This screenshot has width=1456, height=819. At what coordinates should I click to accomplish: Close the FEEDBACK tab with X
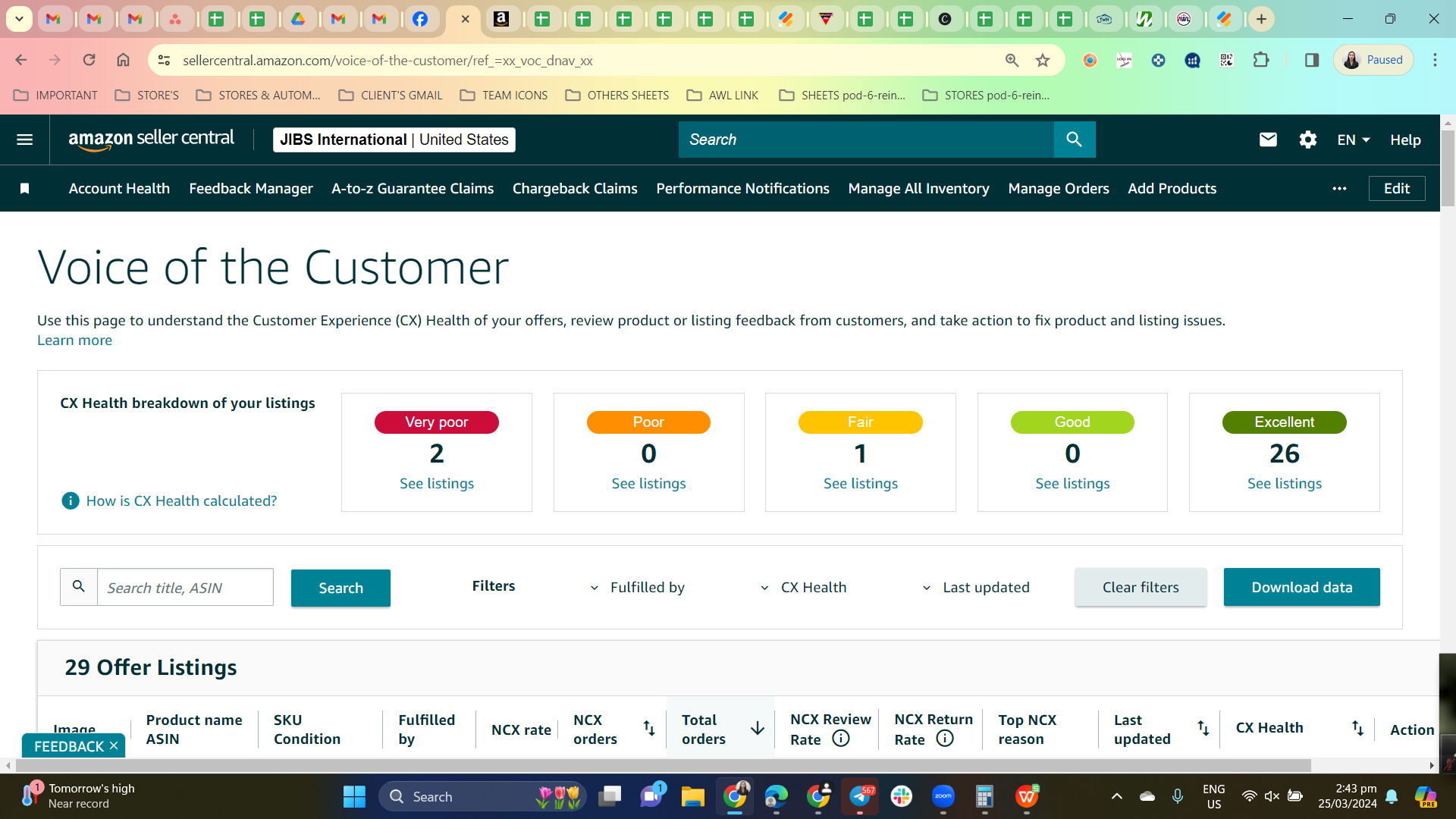coord(114,746)
